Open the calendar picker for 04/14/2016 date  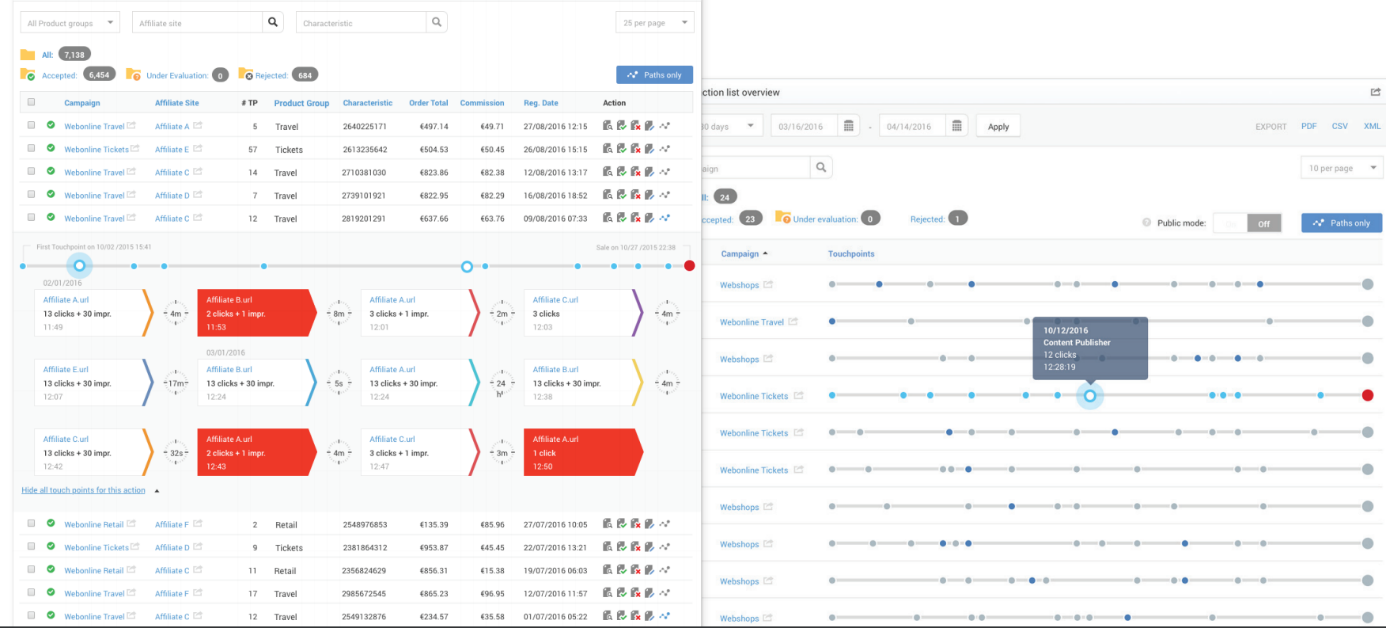[x=957, y=126]
